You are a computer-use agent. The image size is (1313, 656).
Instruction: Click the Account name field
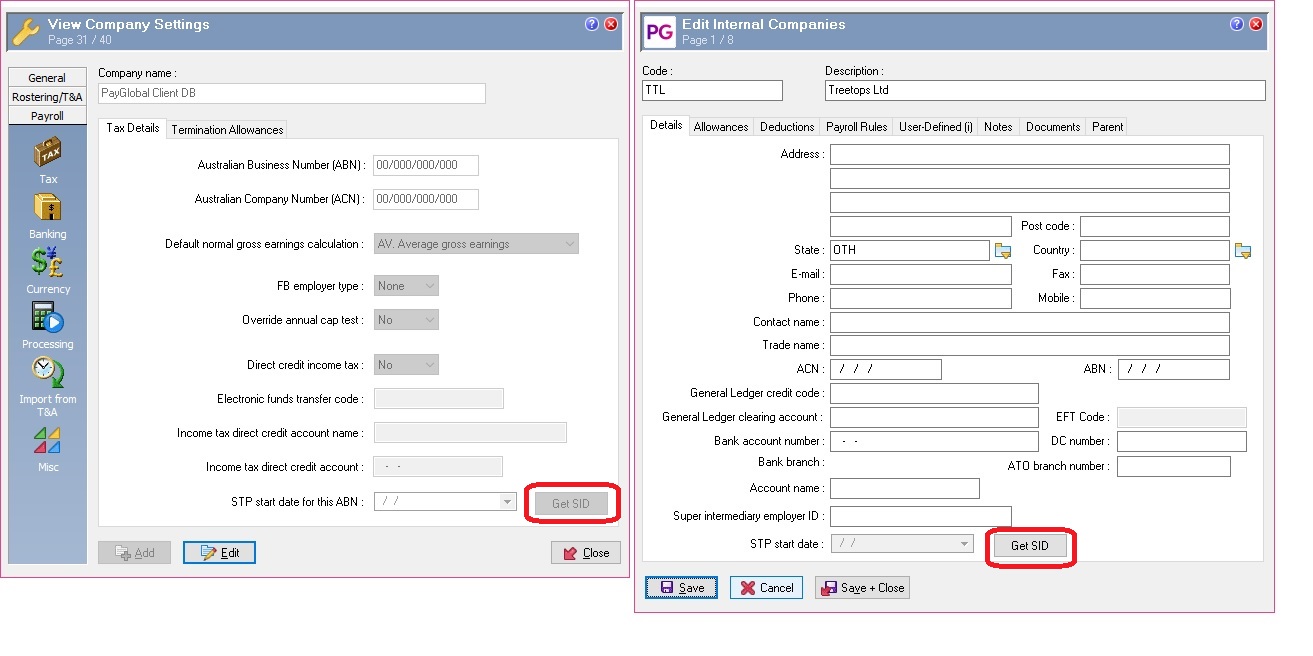tap(904, 488)
